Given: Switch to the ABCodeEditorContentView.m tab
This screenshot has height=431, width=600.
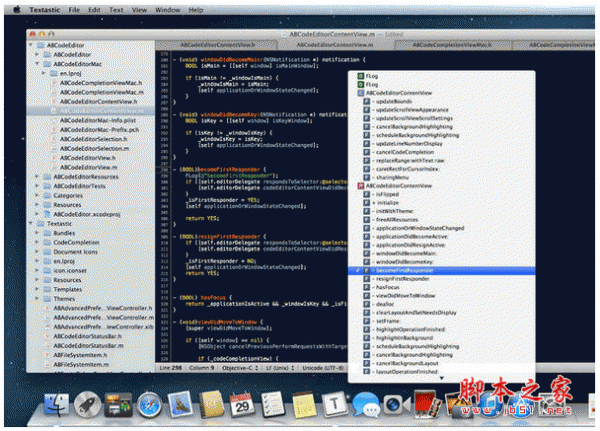Looking at the screenshot, I should [x=334, y=45].
